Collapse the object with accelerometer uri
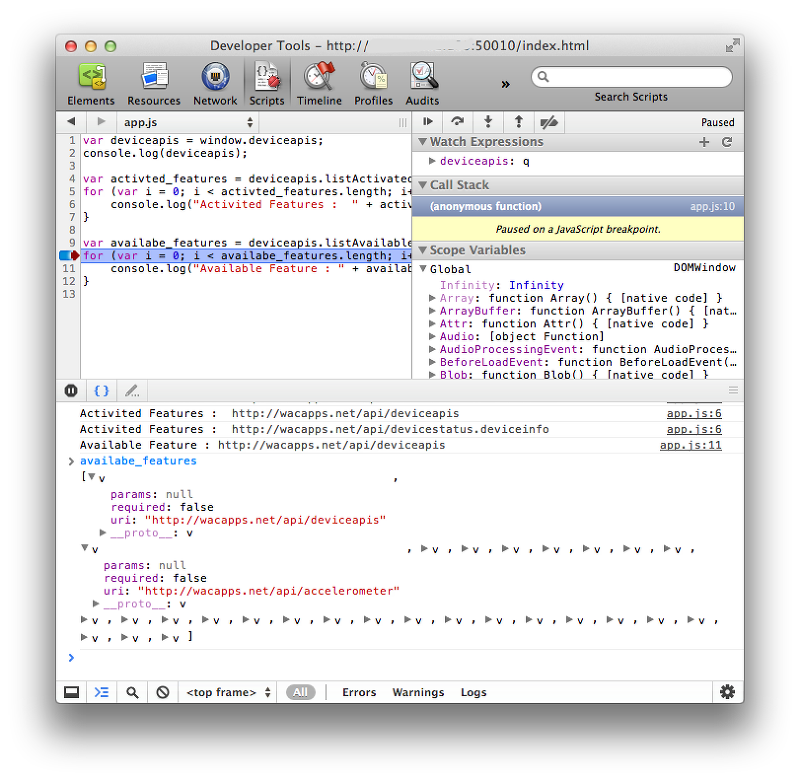This screenshot has width=800, height=781. (x=85, y=547)
